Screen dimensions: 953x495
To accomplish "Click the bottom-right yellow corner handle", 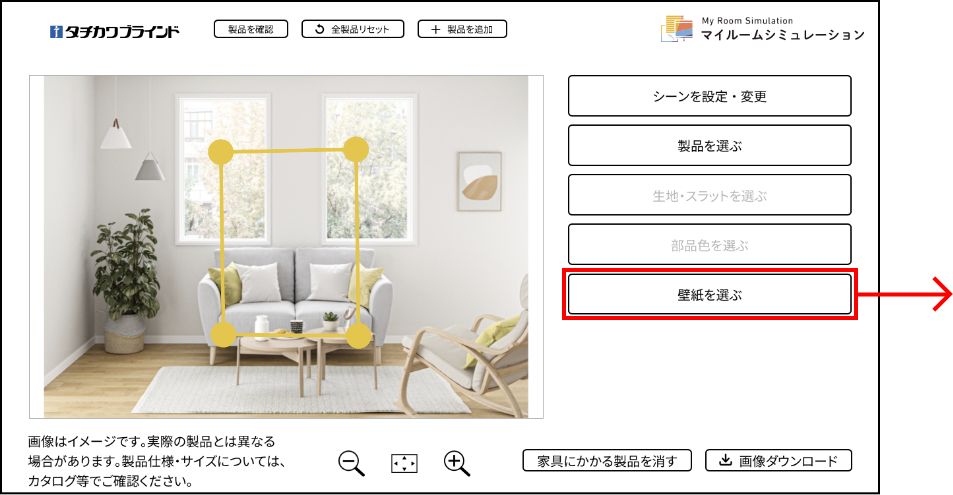I will pos(359,336).
